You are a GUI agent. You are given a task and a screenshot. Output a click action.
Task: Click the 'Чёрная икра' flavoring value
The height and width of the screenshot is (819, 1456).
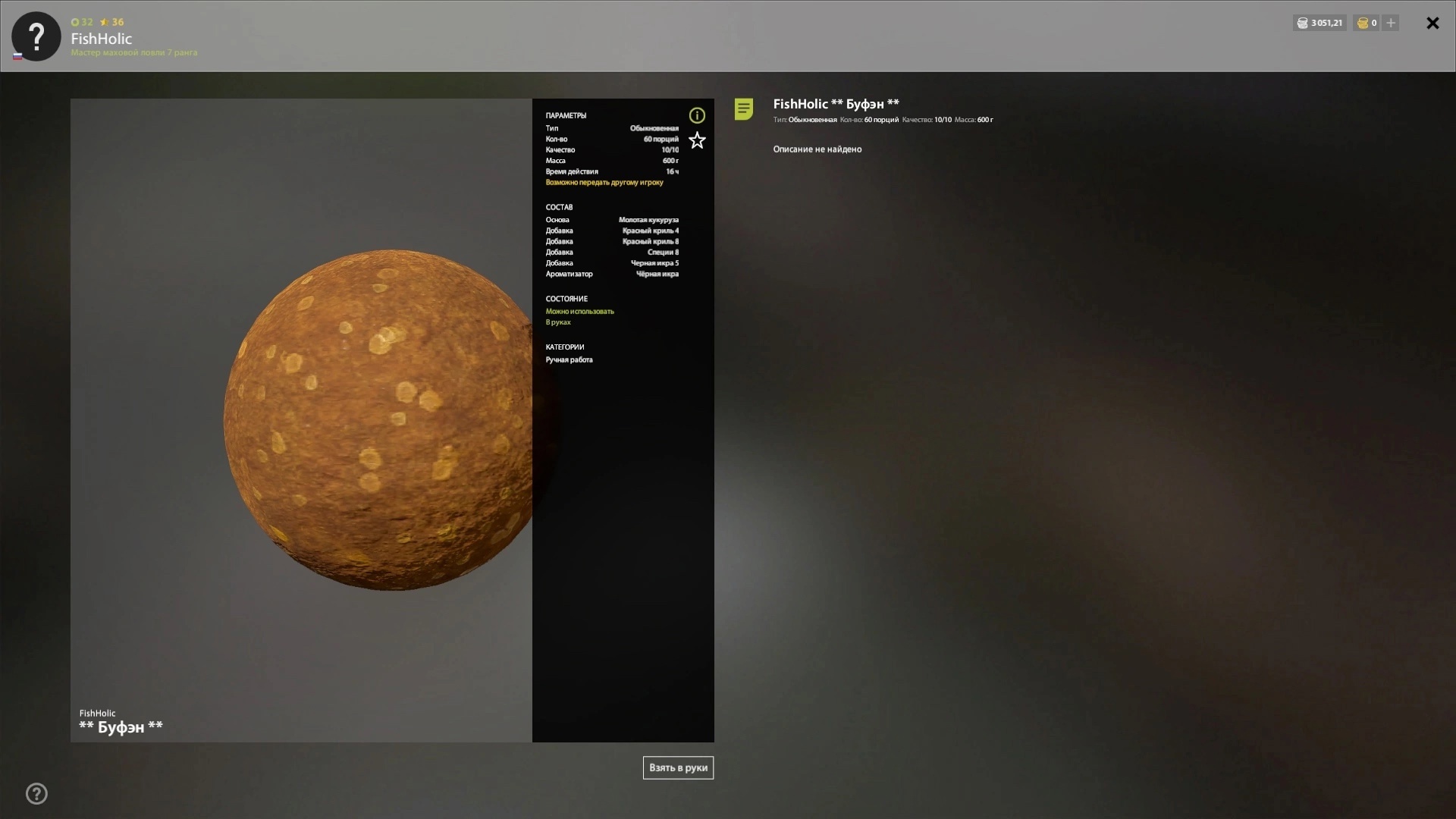[657, 274]
